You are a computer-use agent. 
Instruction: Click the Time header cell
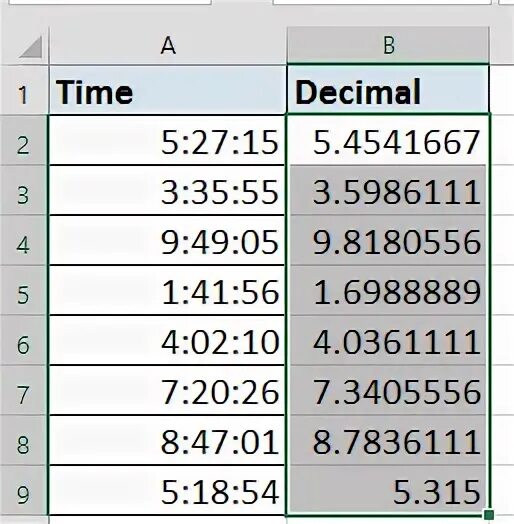168,90
